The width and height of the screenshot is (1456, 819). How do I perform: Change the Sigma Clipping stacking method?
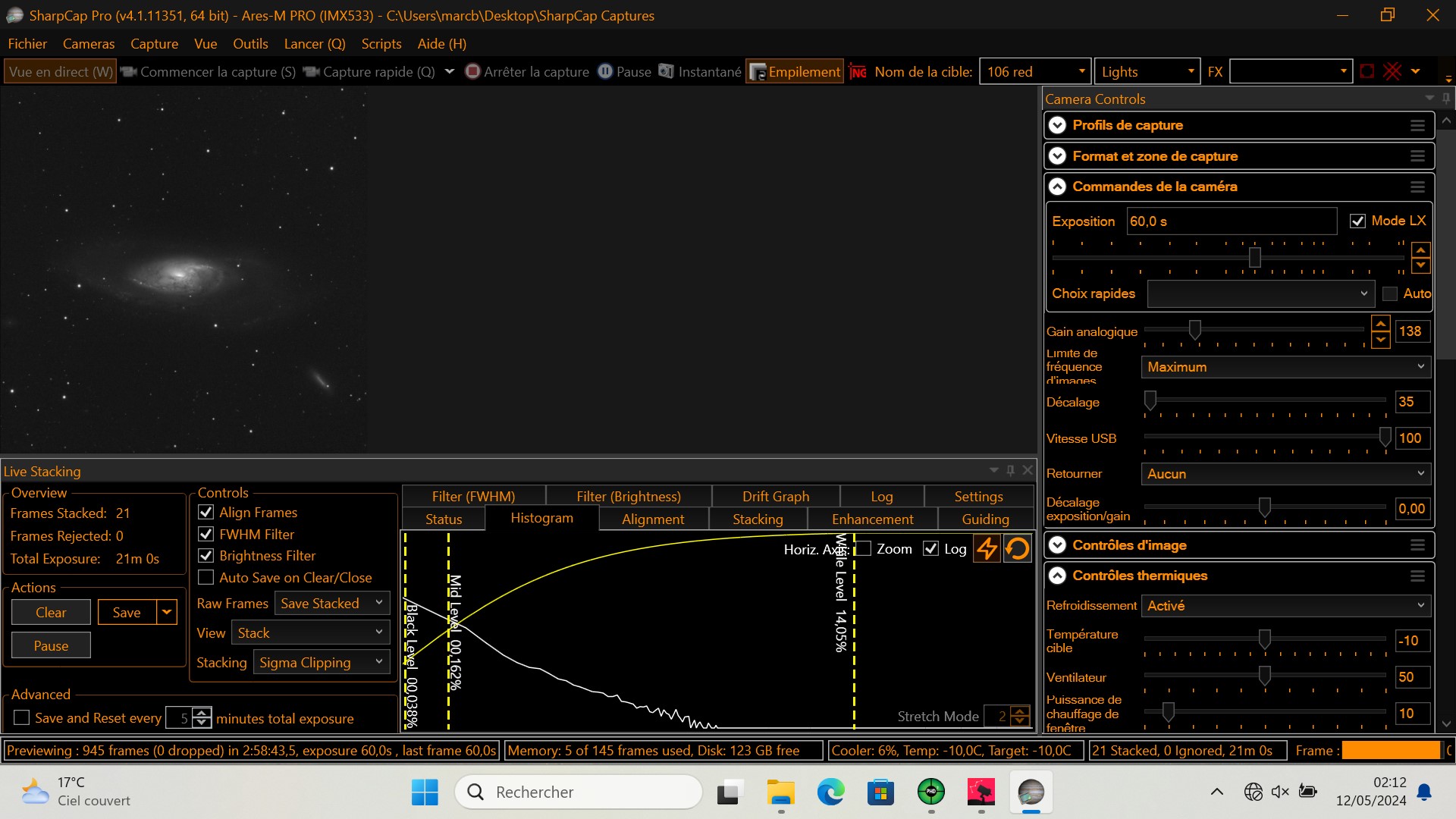[x=321, y=661]
